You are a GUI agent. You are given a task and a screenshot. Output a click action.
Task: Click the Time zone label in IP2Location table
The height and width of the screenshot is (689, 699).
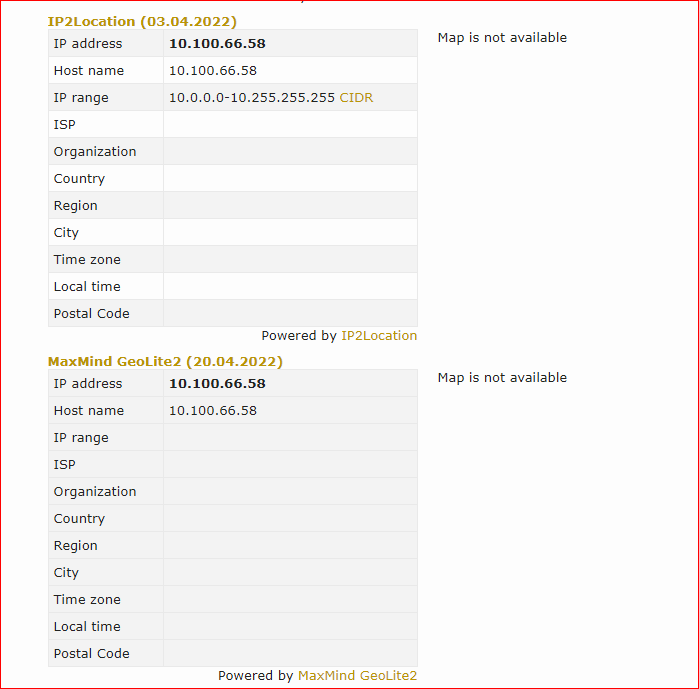tap(87, 260)
